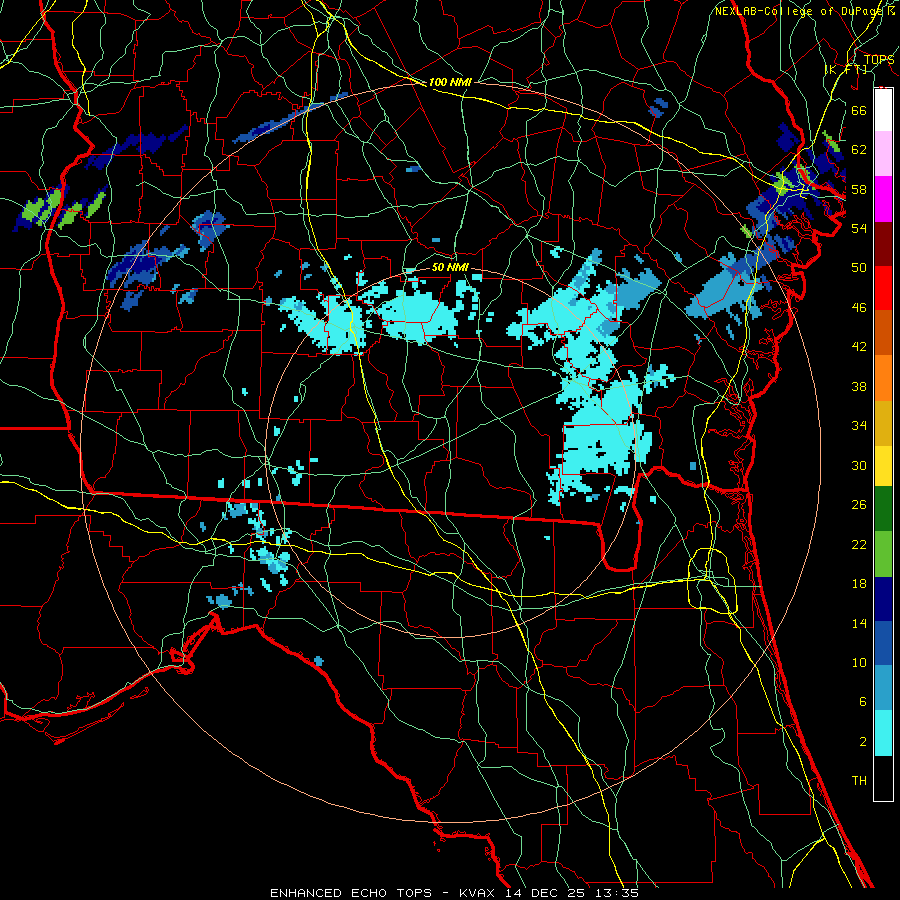Viewport: 900px width, 900px height.
Task: Select the bright red legend swatch
Action: tap(883, 288)
